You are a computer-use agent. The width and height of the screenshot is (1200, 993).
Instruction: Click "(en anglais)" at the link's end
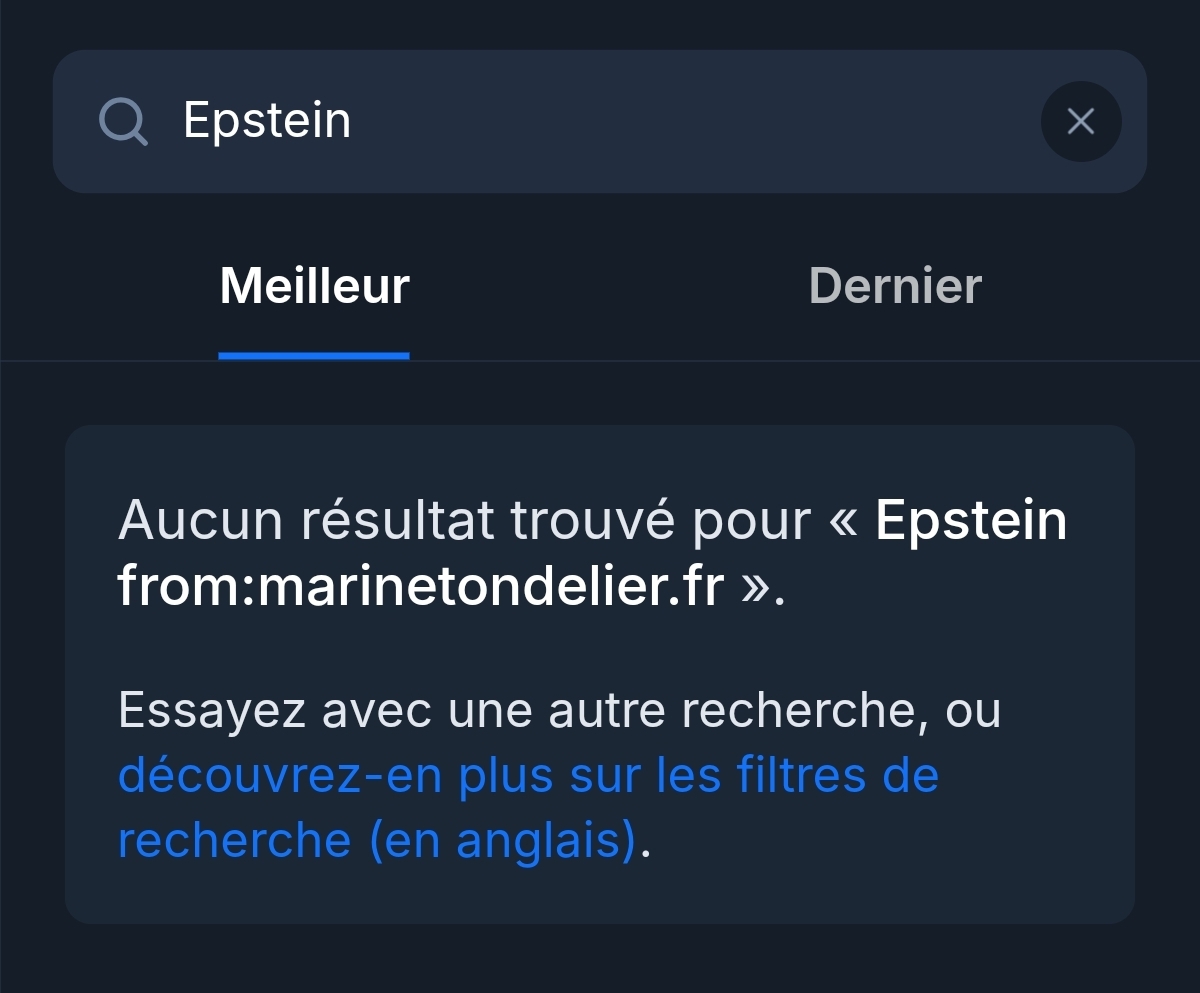[502, 840]
